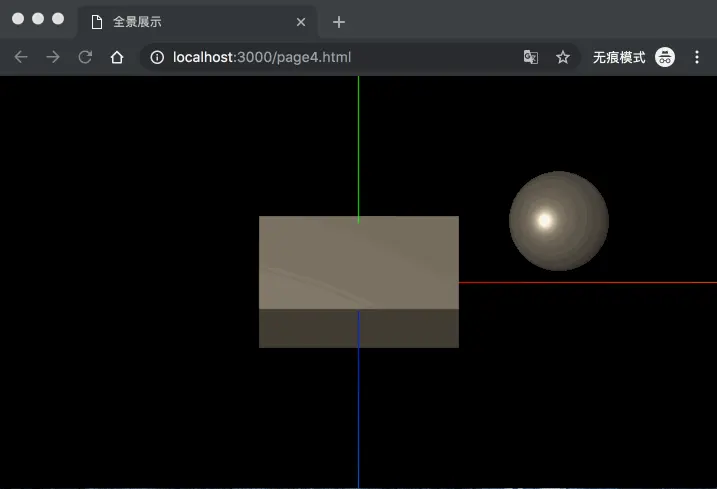Open the translate page icon
717x489 pixels.
[530, 57]
